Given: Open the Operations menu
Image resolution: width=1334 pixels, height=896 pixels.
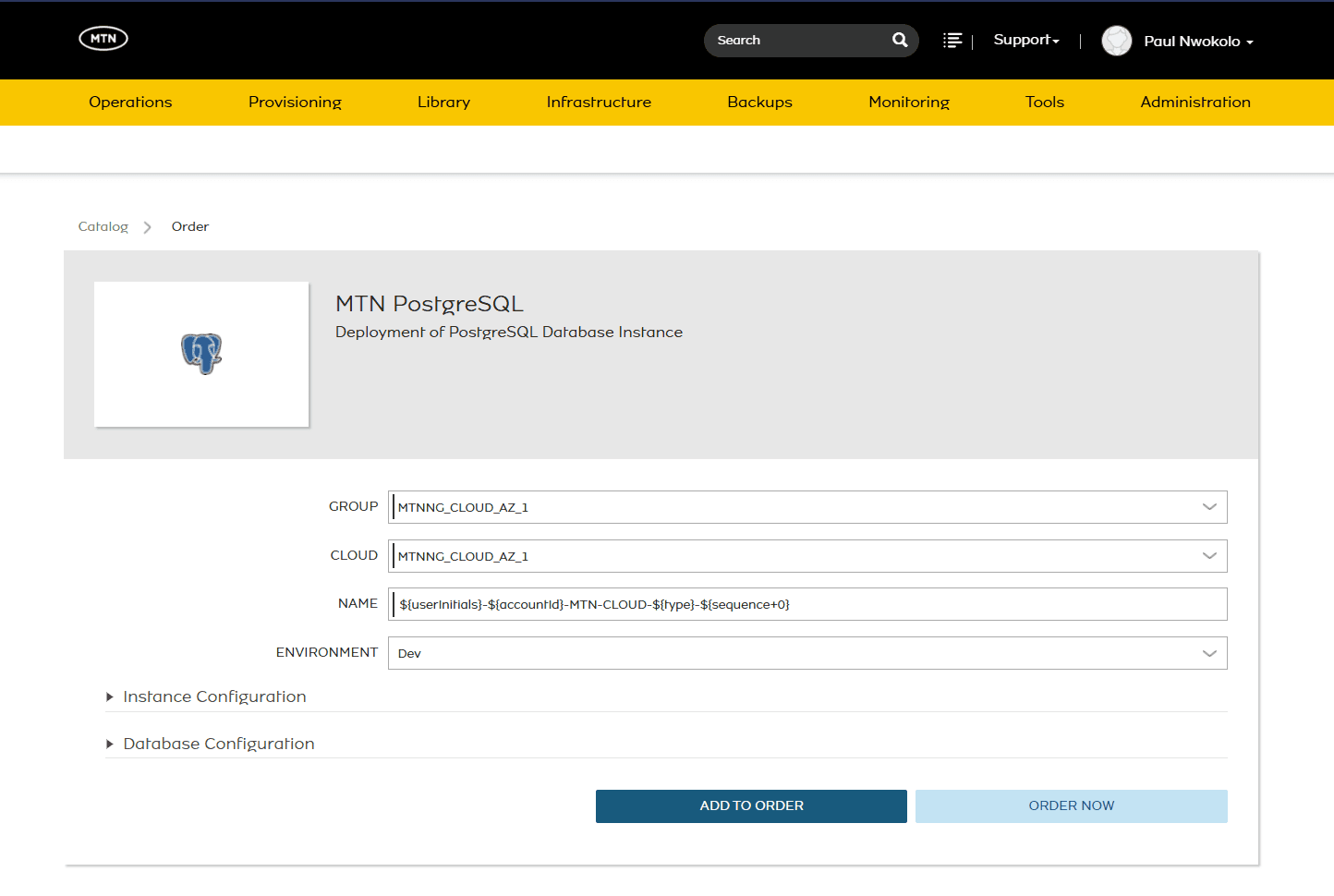Looking at the screenshot, I should [130, 103].
